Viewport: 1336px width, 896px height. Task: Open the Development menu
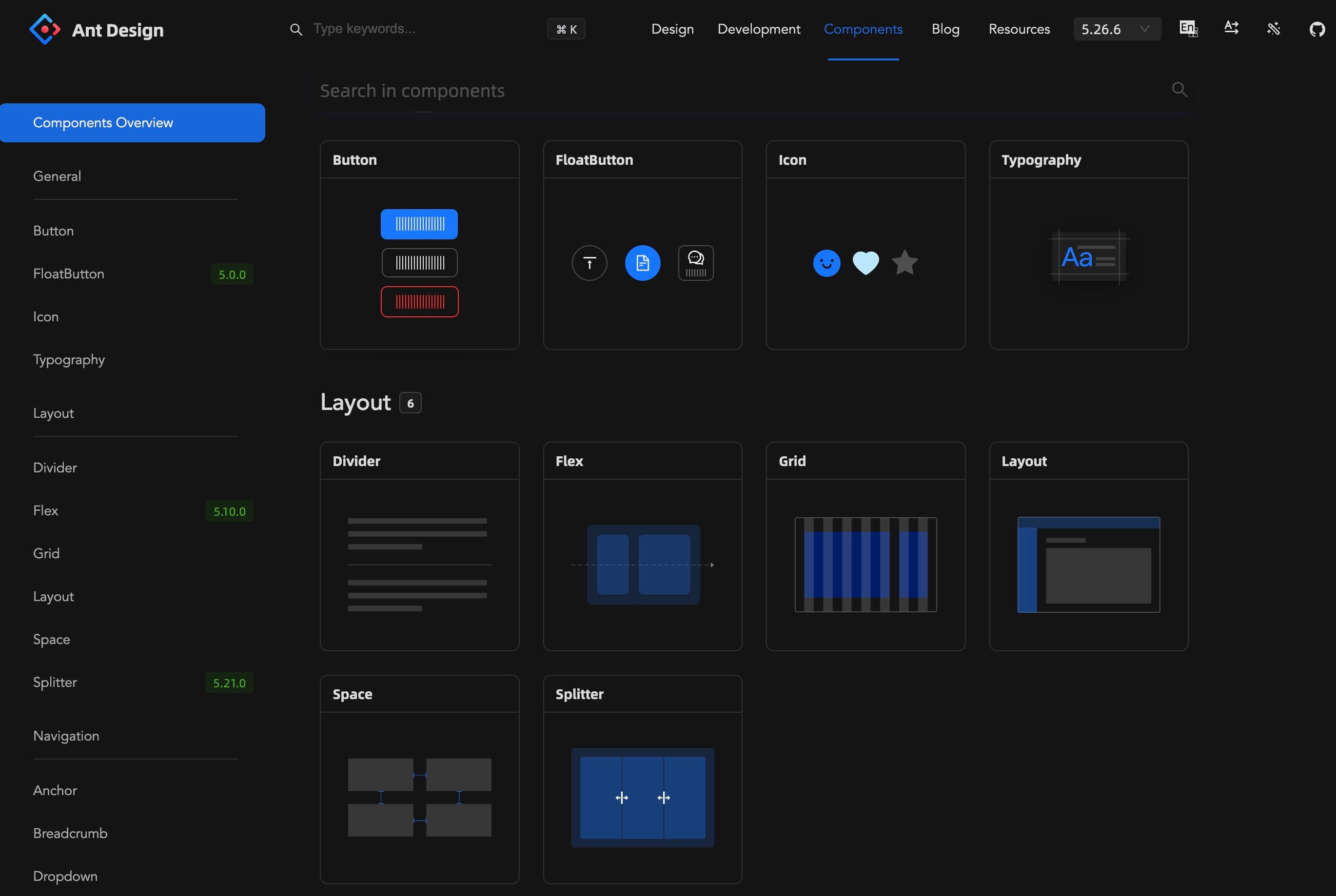(759, 29)
